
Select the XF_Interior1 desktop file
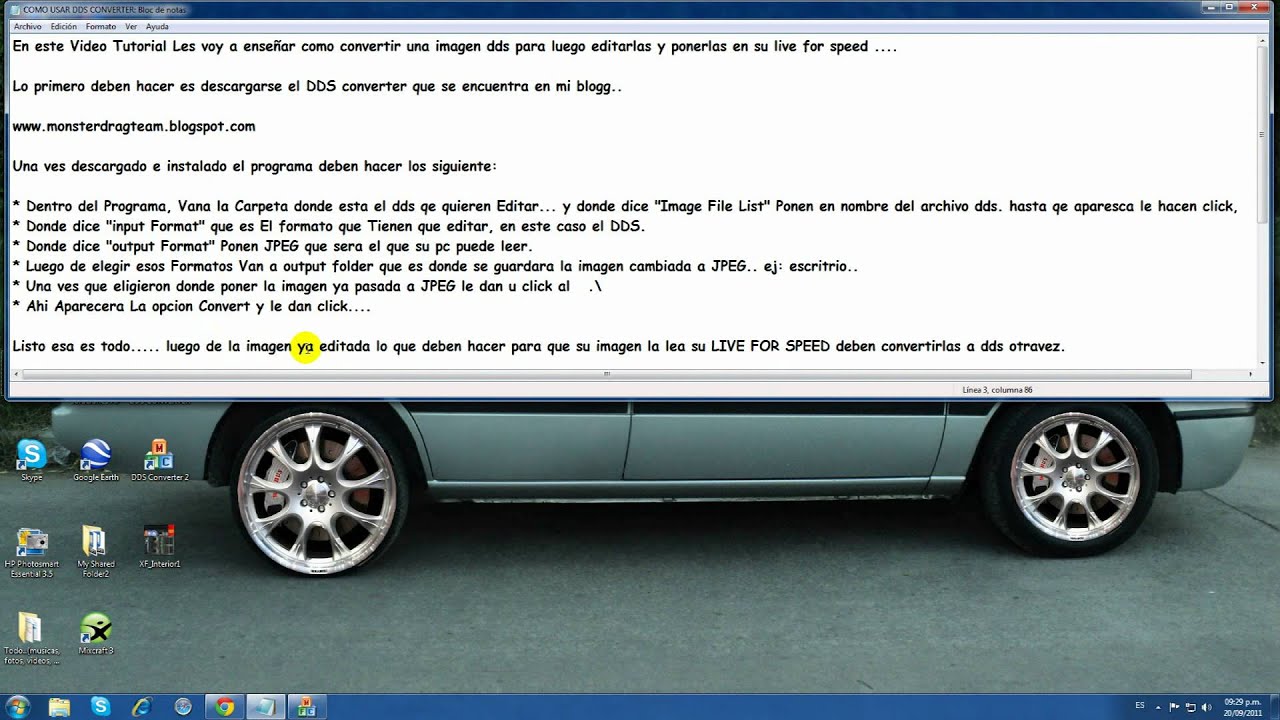[x=159, y=547]
